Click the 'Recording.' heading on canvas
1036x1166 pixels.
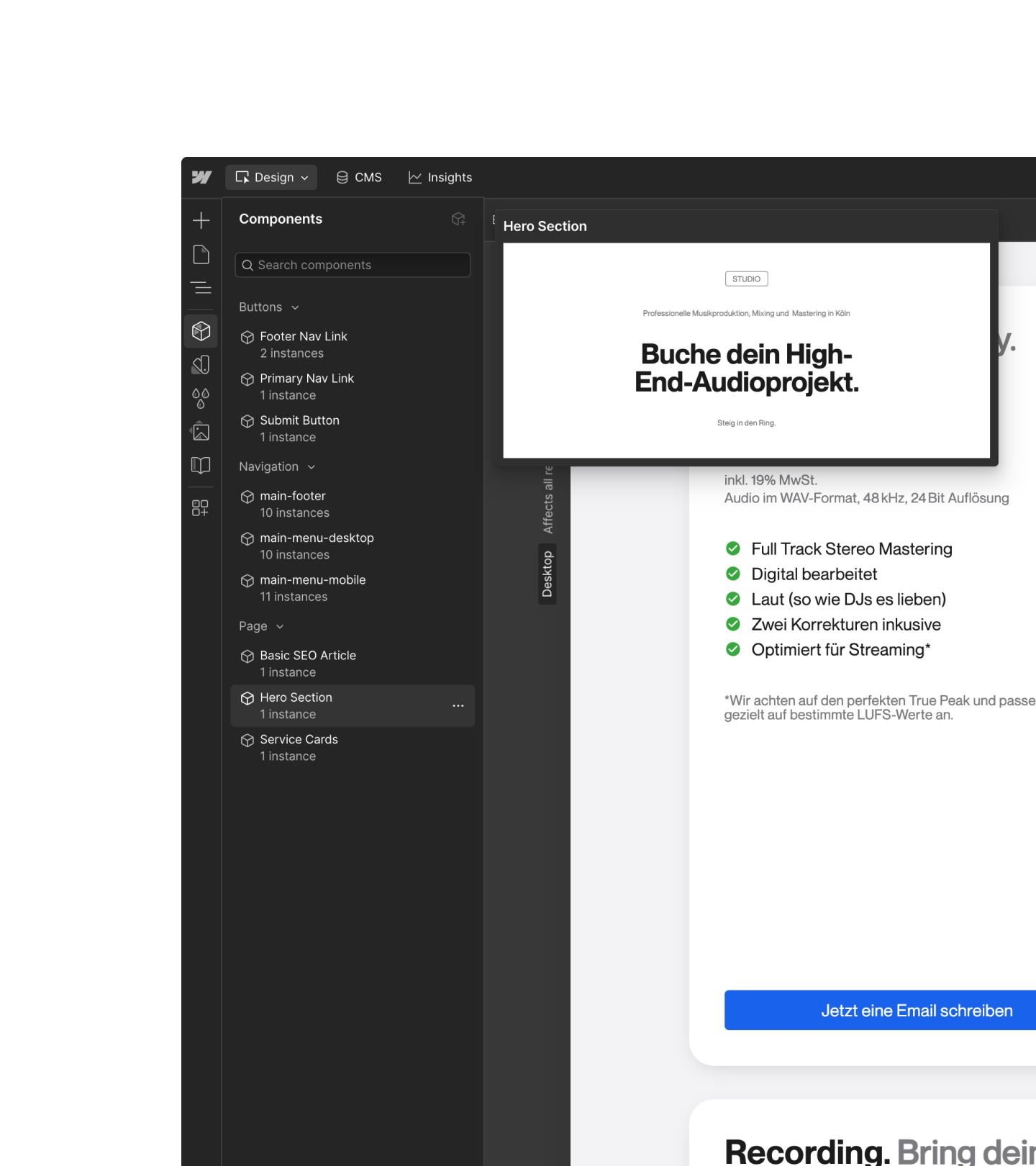(x=807, y=1151)
